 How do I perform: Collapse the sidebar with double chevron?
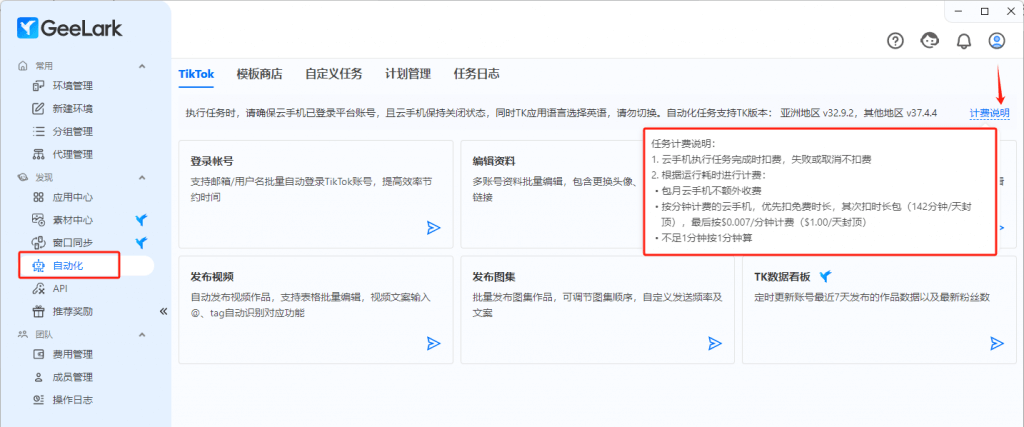(x=164, y=311)
